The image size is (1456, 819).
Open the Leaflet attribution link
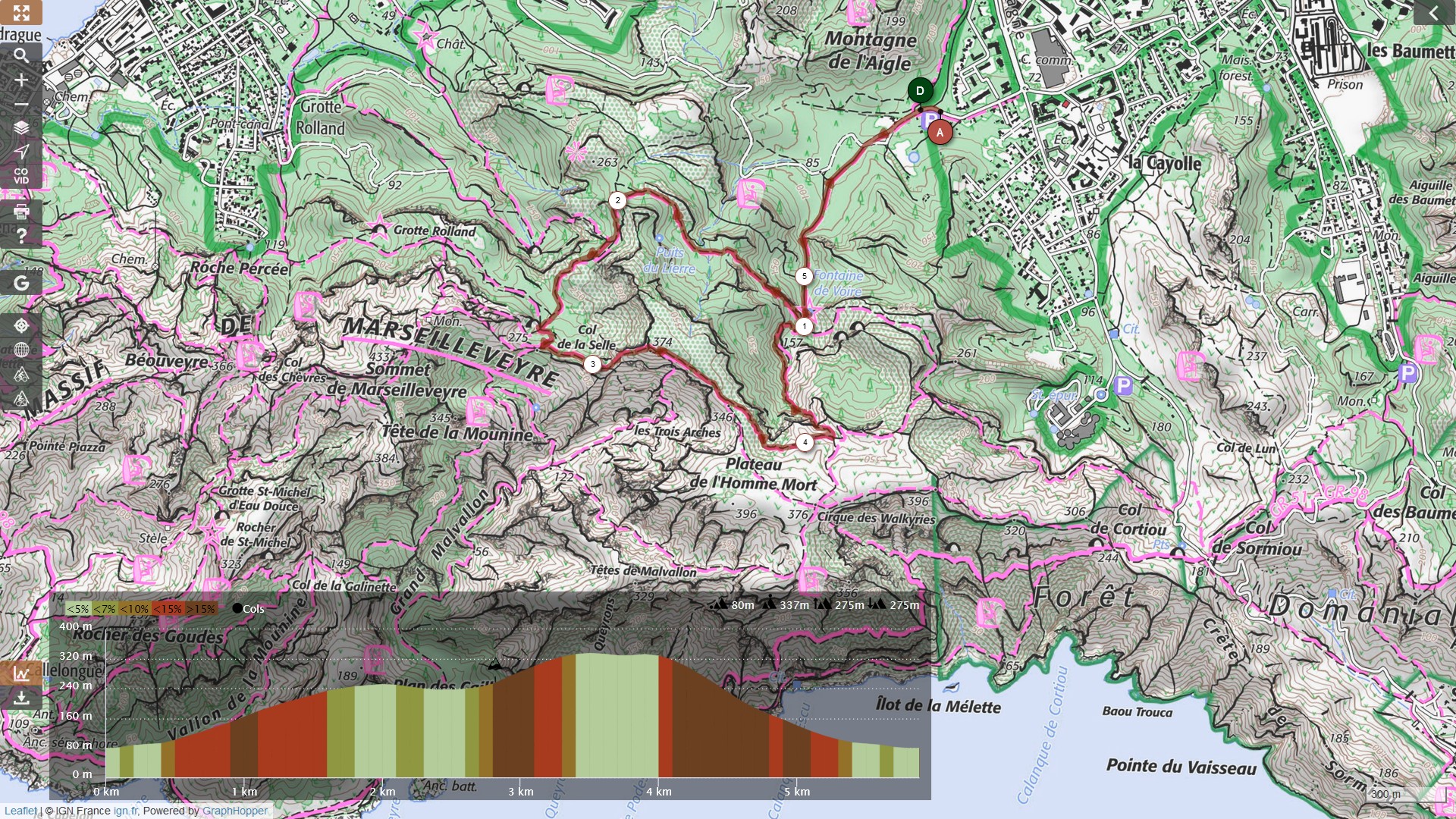tap(20, 811)
